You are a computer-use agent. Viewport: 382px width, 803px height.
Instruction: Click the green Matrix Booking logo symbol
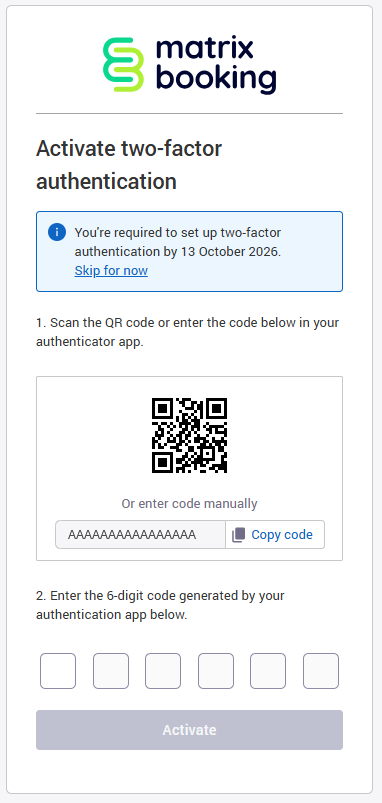tap(123, 65)
